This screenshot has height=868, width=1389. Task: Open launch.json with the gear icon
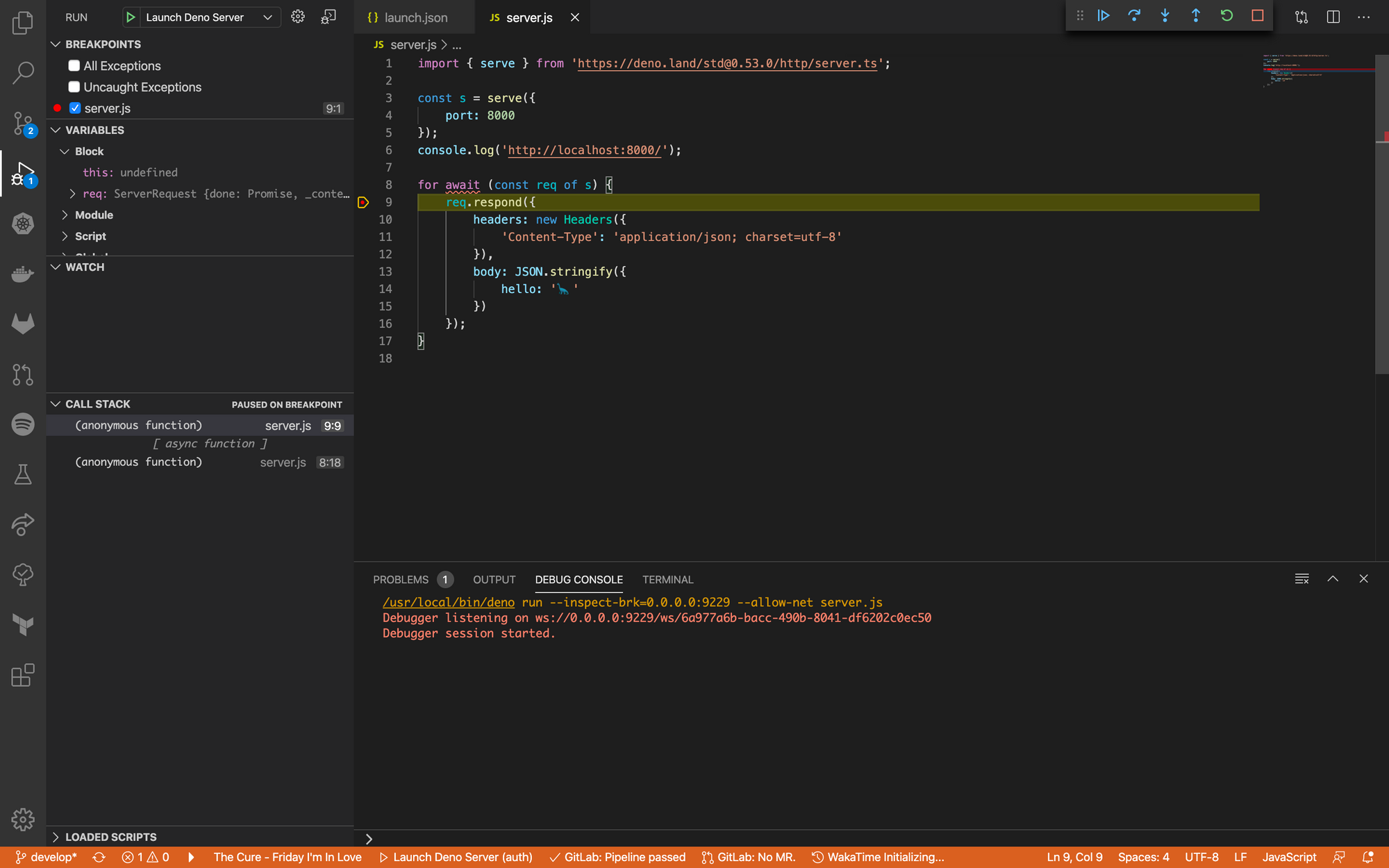tap(298, 17)
